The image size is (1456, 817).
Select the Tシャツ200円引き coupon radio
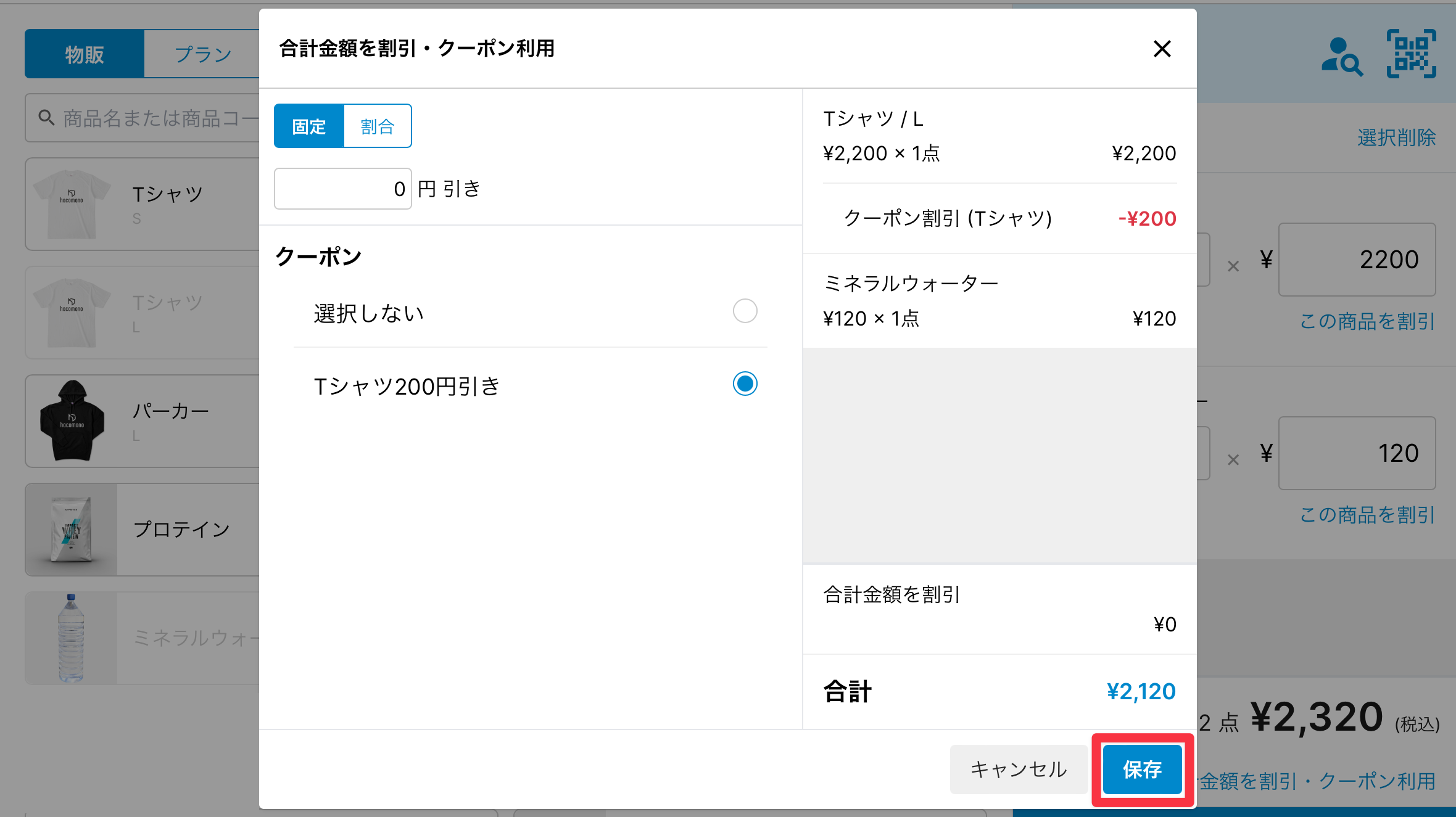point(745,384)
